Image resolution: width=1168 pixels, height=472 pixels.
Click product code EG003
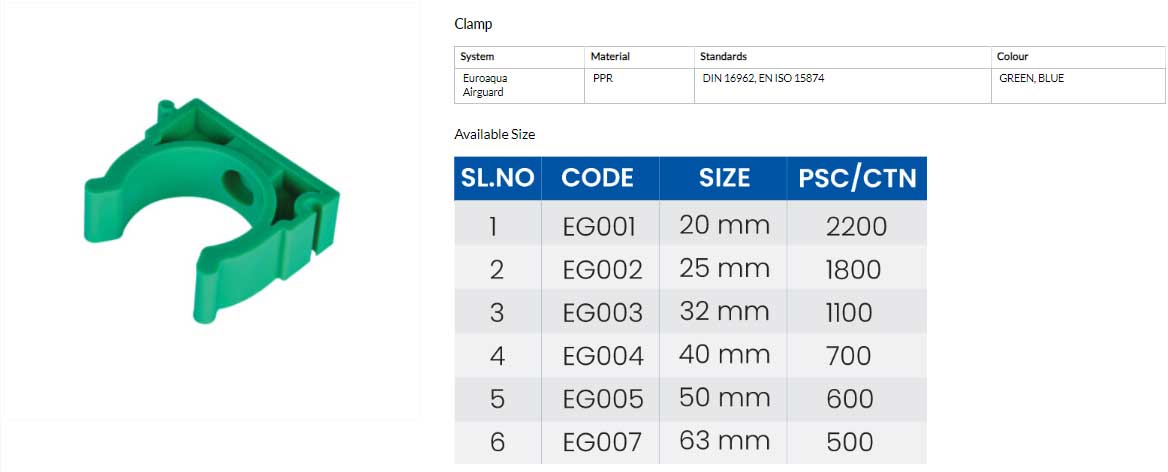(603, 313)
